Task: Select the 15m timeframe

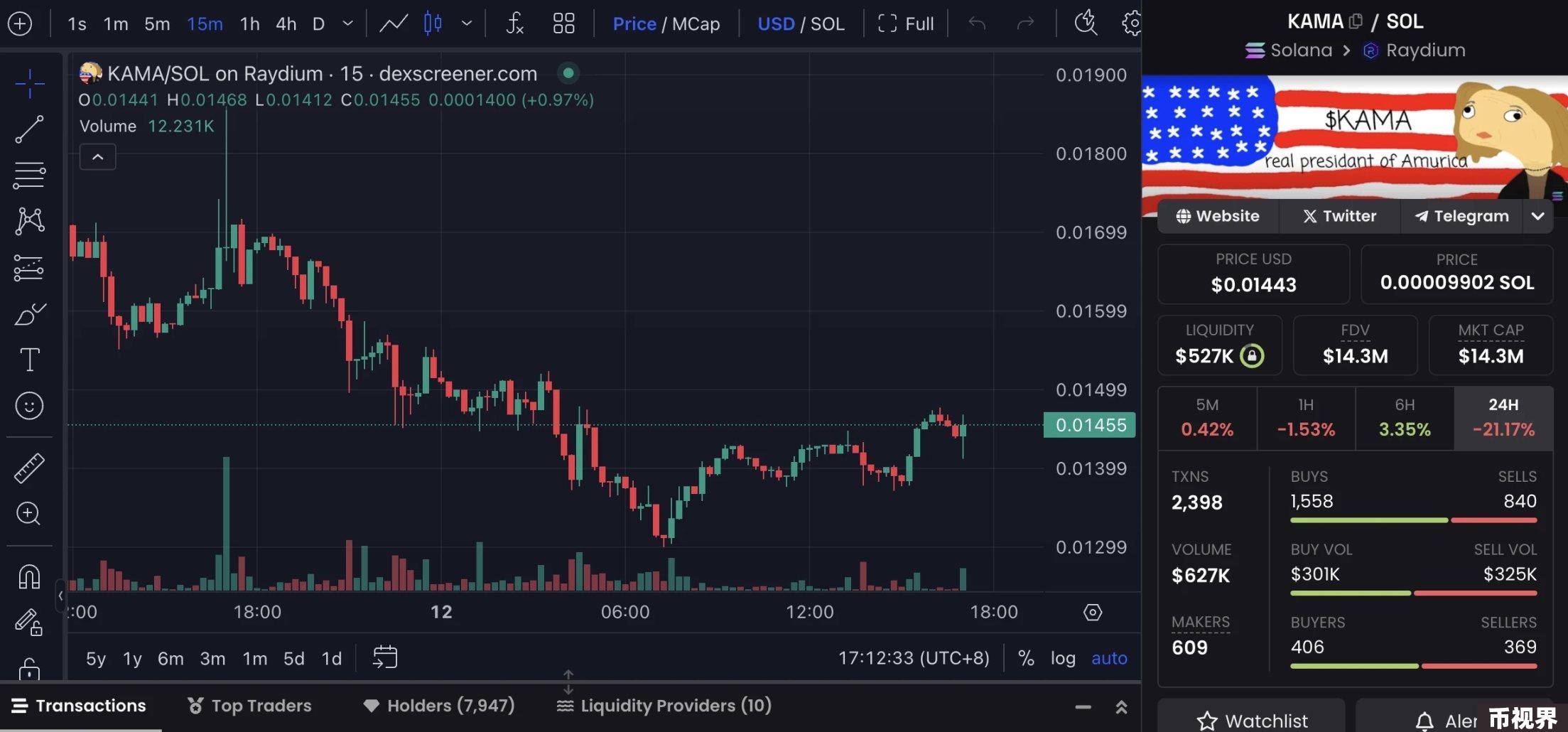Action: (205, 23)
